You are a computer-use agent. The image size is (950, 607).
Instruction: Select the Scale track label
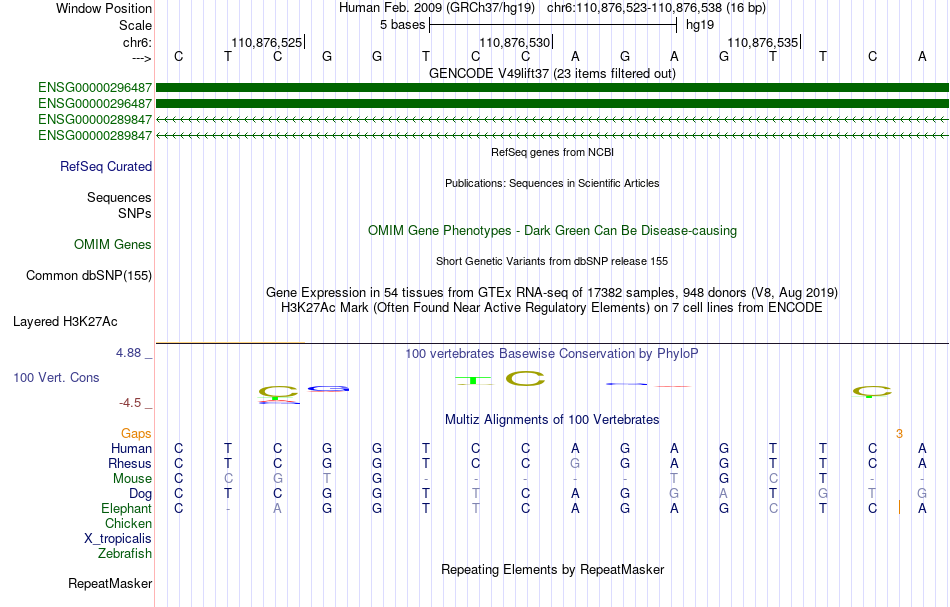click(x=135, y=25)
